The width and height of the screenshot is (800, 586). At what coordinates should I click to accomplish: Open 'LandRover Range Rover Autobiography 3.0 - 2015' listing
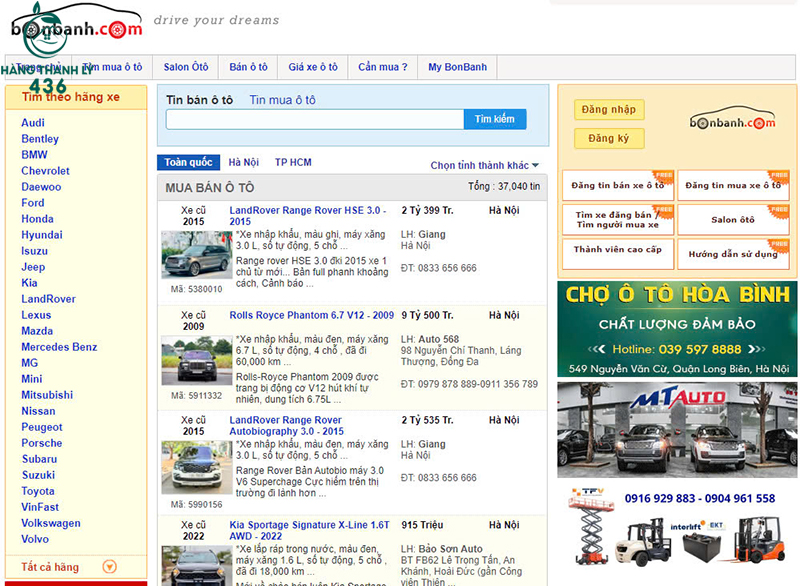[x=286, y=425]
